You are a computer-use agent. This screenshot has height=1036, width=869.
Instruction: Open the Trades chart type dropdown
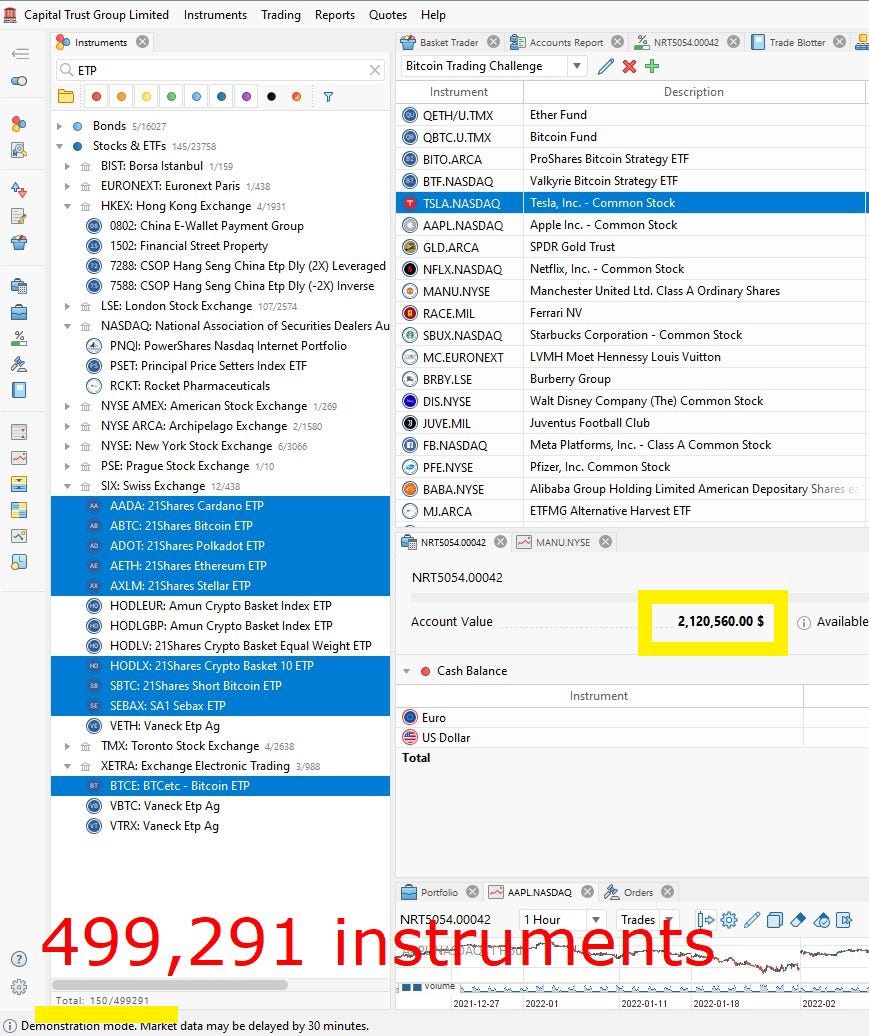pyautogui.click(x=669, y=920)
